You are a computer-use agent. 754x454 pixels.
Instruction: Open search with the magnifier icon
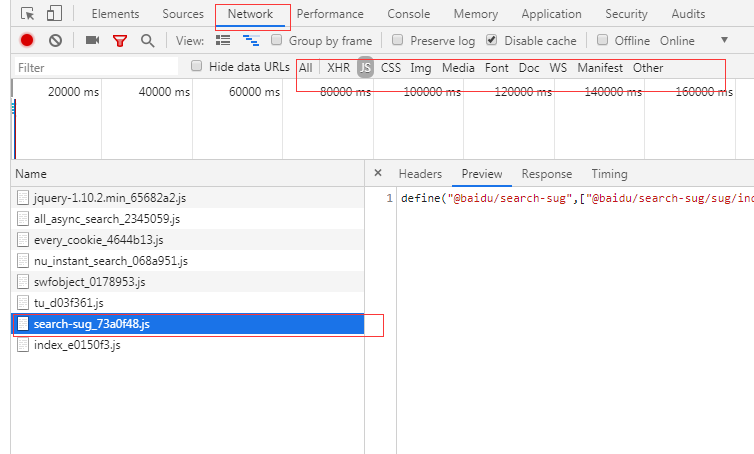tap(148, 41)
